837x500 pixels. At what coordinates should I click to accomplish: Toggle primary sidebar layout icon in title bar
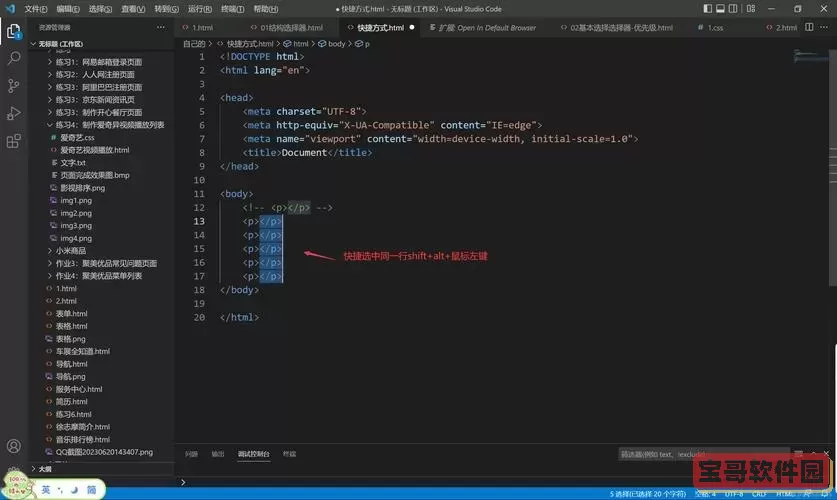pos(707,9)
